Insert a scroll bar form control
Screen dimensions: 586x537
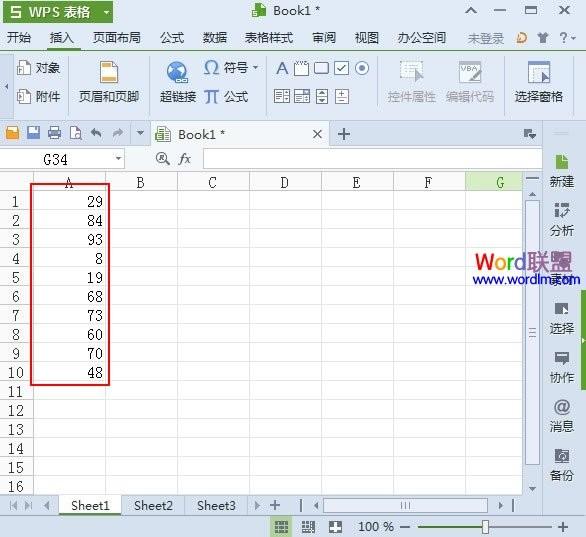click(x=322, y=96)
